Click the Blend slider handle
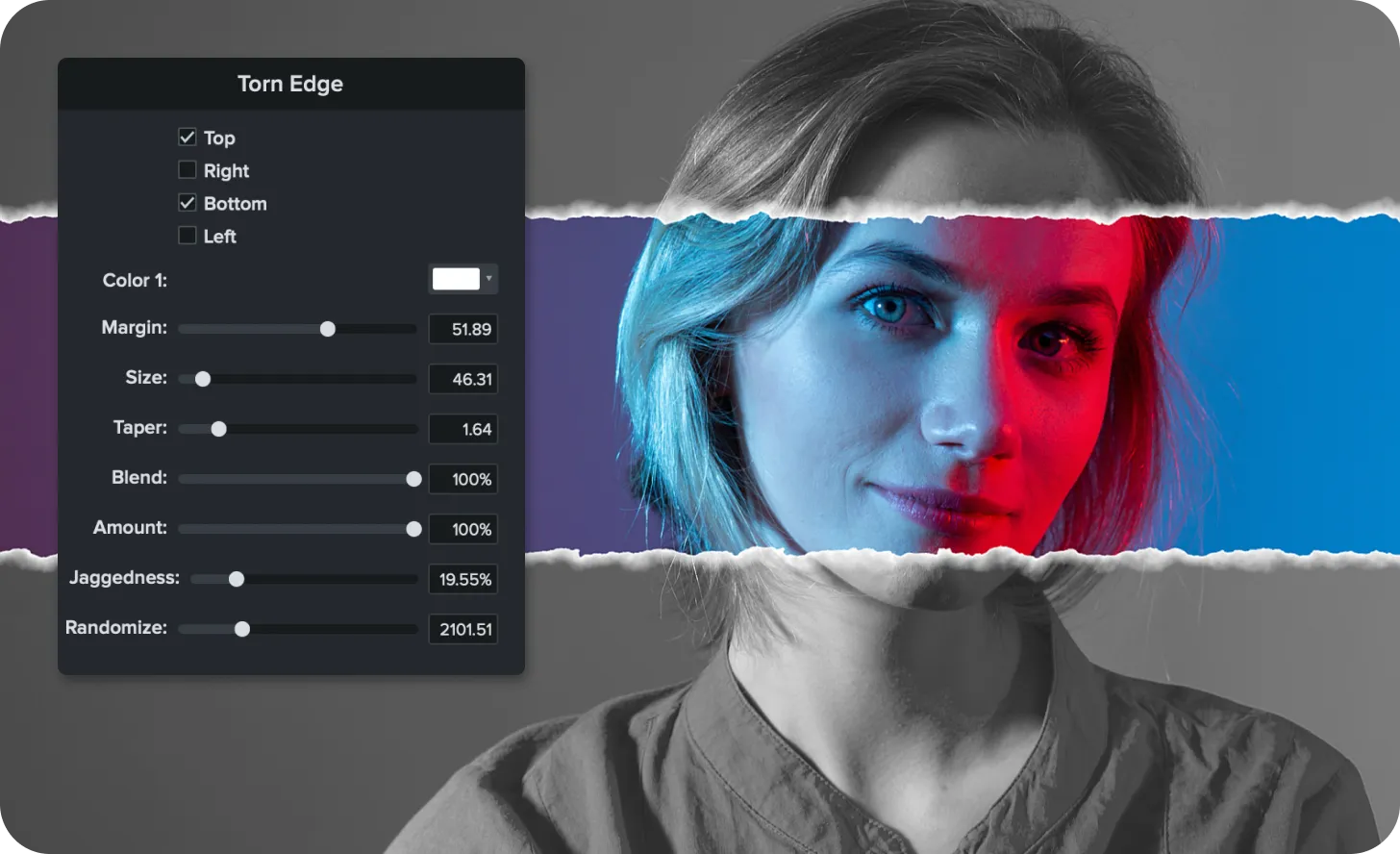Screen dimensions: 1400x854 click(x=412, y=479)
